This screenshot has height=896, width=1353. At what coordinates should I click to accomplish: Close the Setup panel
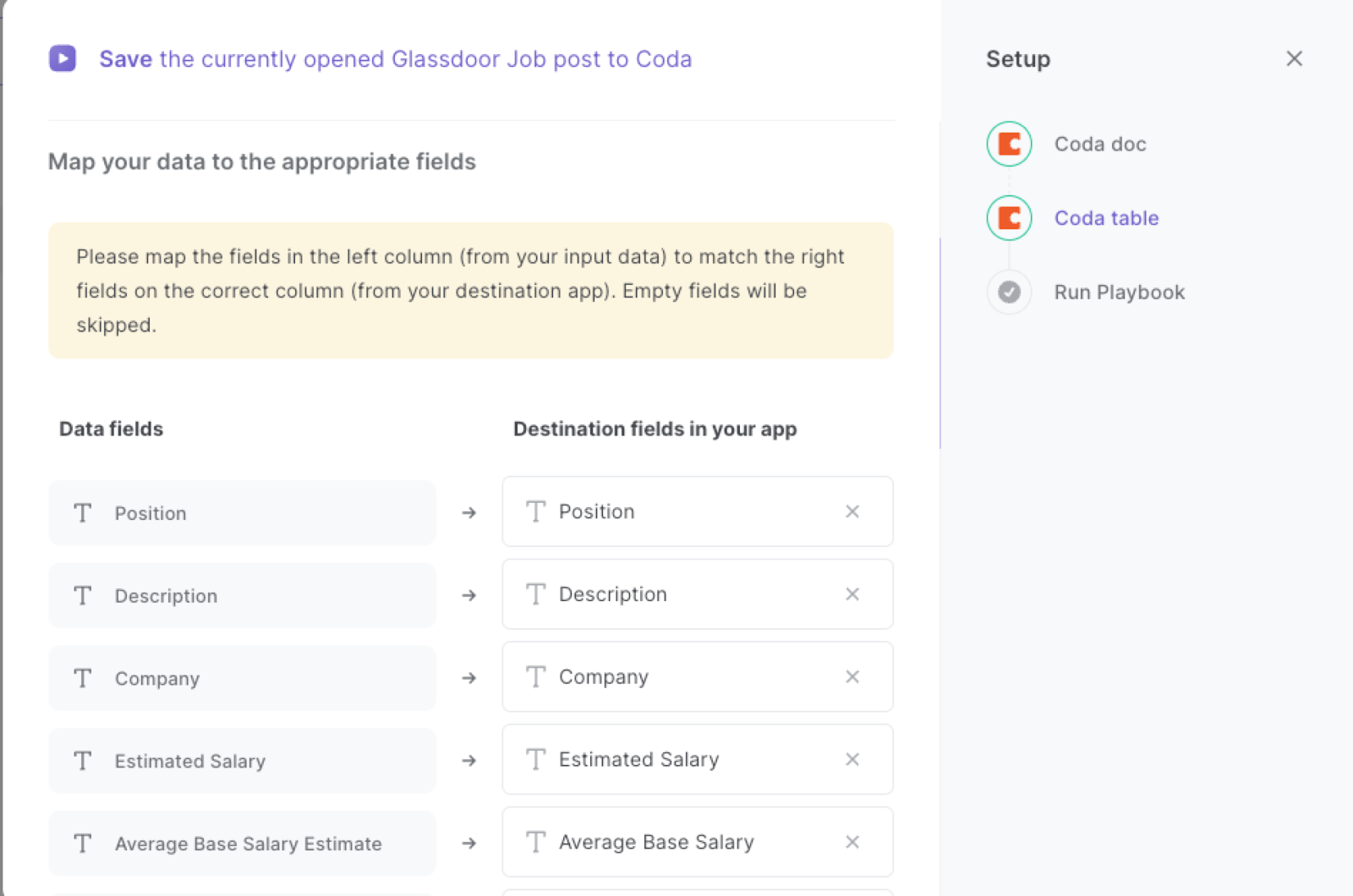(1295, 58)
